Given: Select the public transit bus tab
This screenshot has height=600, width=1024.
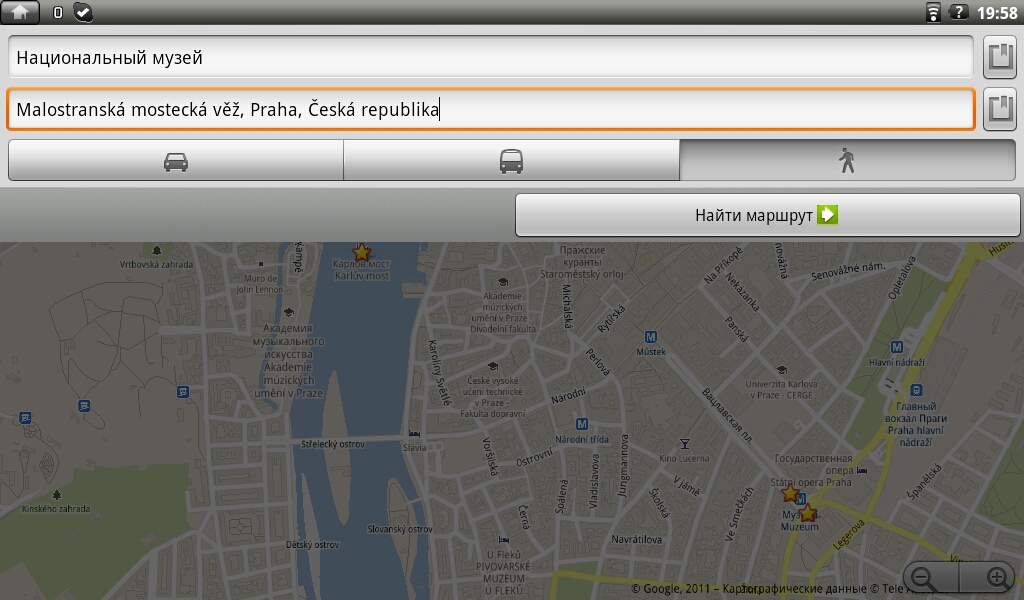Looking at the screenshot, I should (511, 160).
